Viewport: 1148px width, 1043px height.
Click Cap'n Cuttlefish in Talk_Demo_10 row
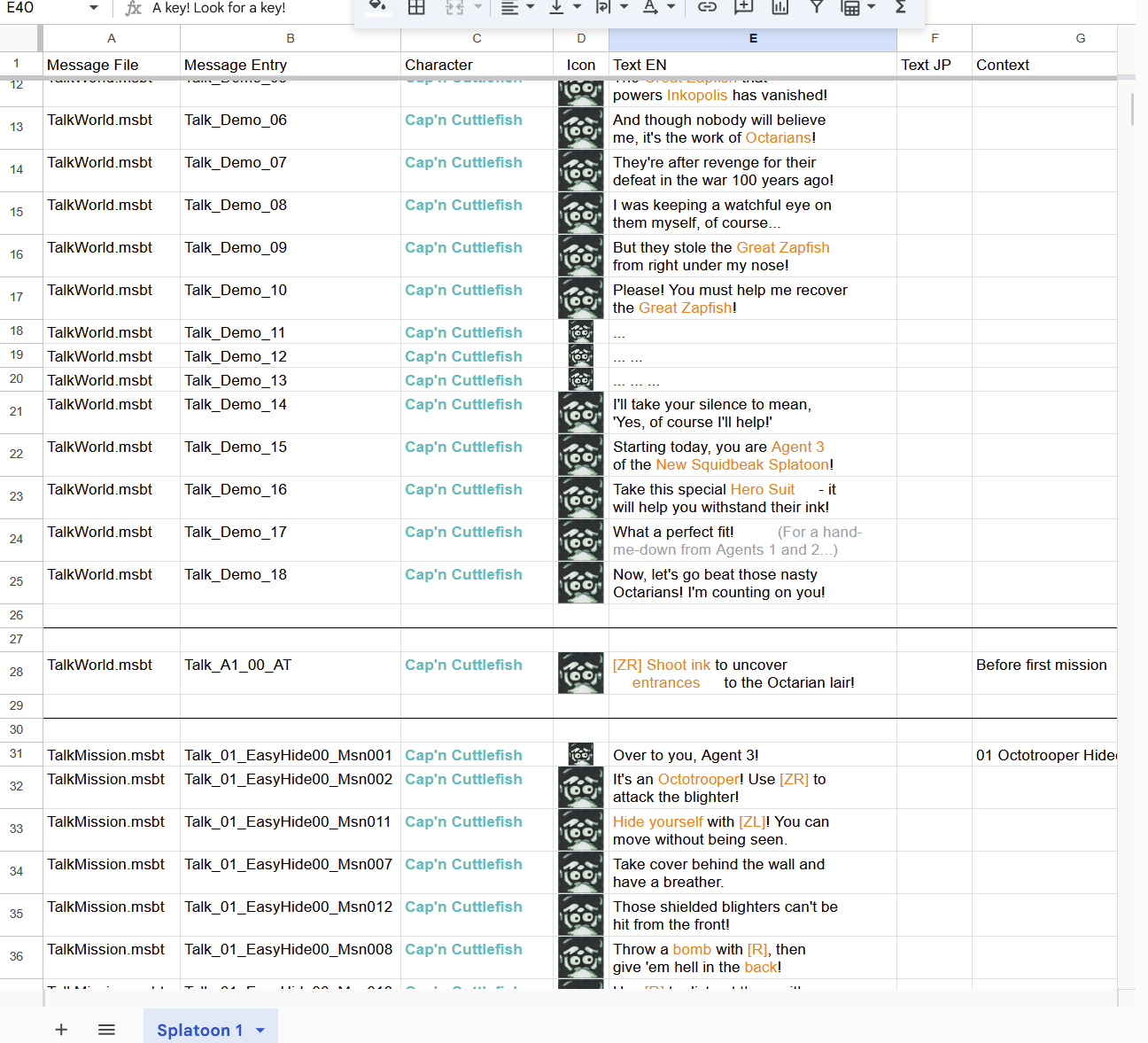click(463, 291)
